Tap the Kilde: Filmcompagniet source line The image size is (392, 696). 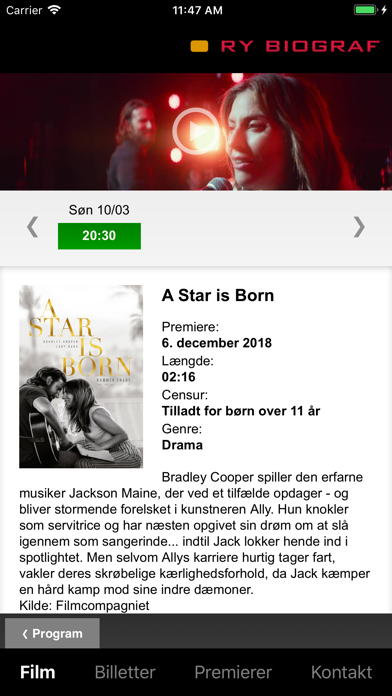pos(84,605)
